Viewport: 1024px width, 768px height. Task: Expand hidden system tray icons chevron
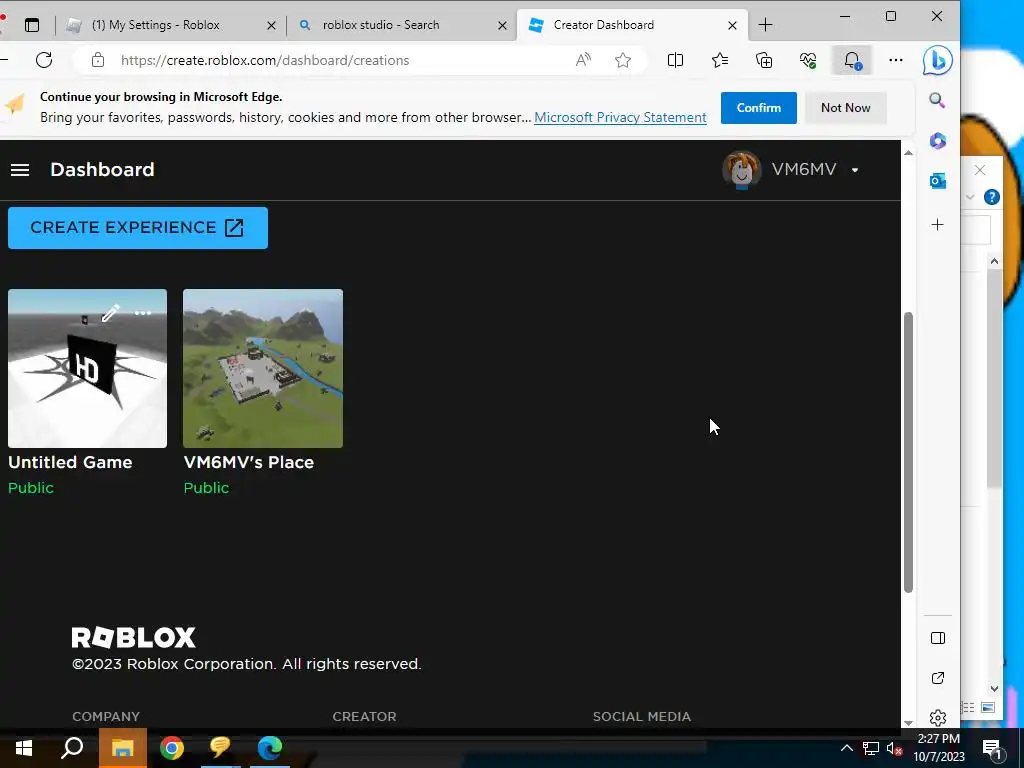point(846,748)
